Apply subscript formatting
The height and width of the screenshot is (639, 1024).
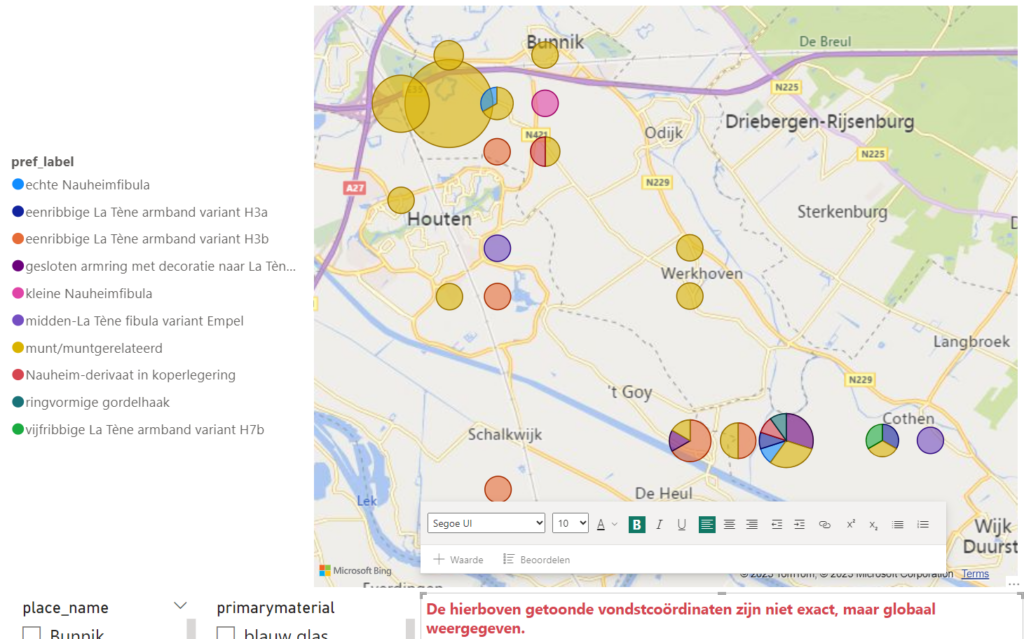click(873, 524)
